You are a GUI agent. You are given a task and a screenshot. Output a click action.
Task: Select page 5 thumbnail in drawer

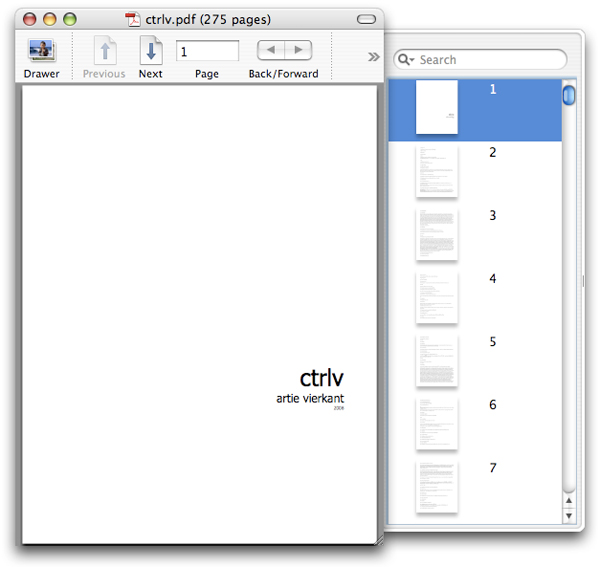(x=437, y=360)
